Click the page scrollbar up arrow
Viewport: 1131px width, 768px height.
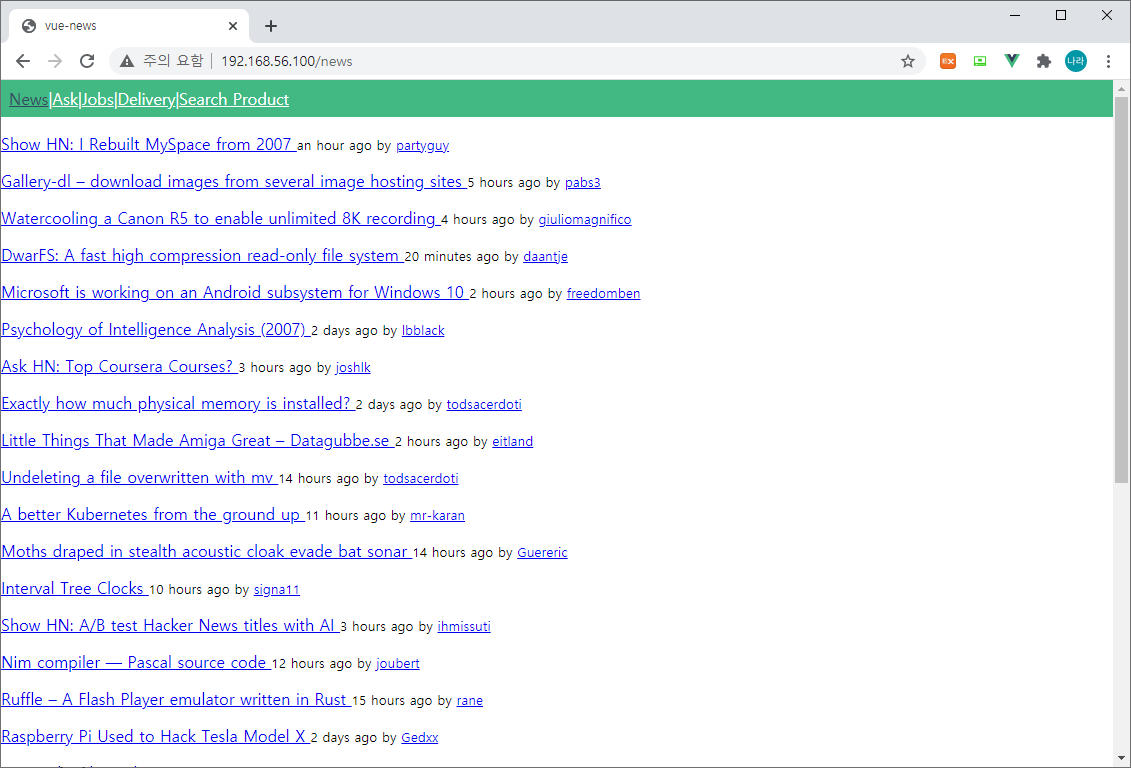coord(1121,88)
